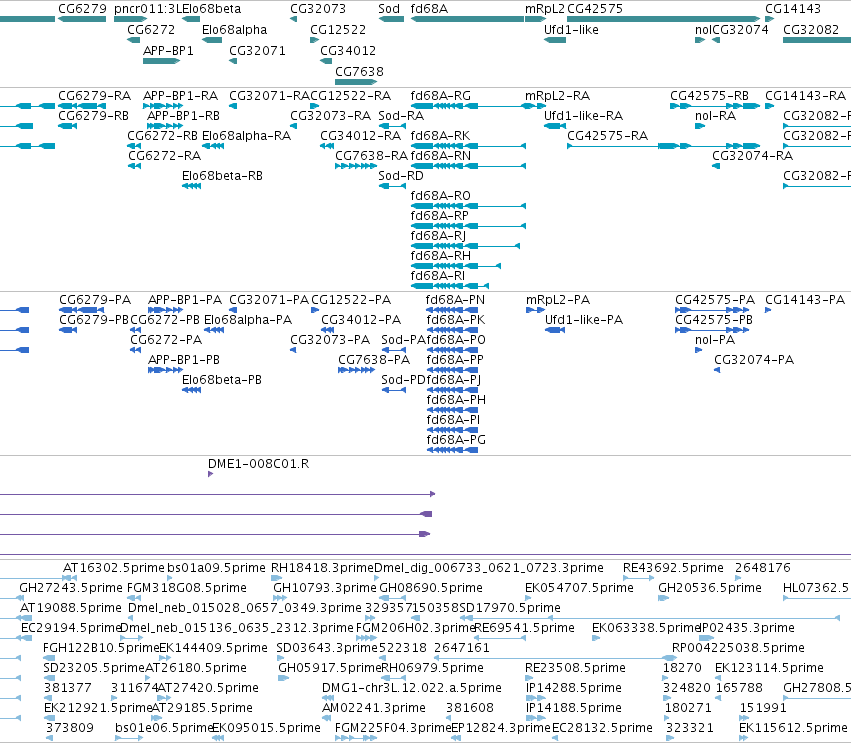Click protein APP-BP1-PB
The image size is (851, 743).
[183, 360]
